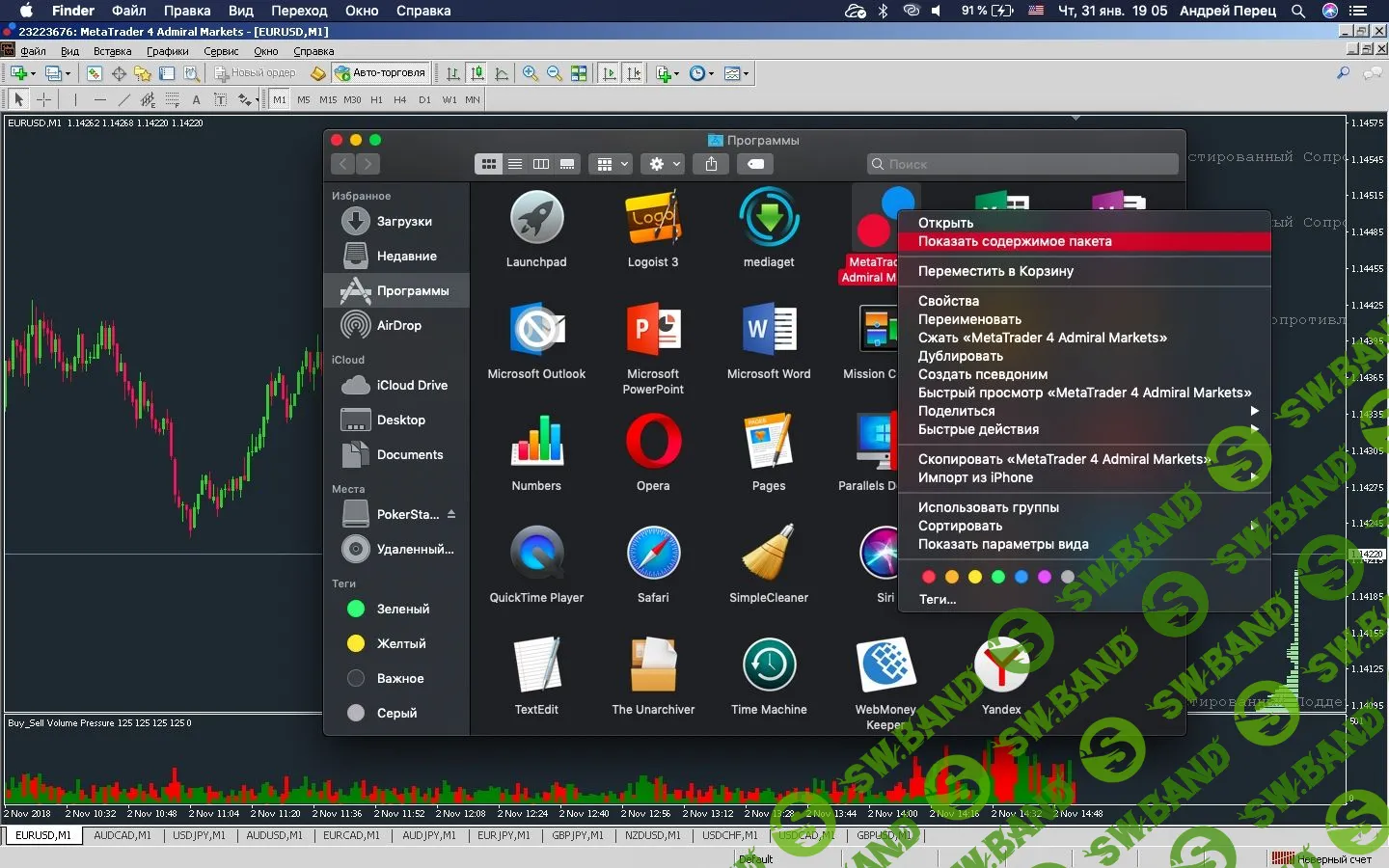This screenshot has width=1389, height=868.
Task: Go to Загрузки in Finder sidebar
Action: [x=404, y=221]
